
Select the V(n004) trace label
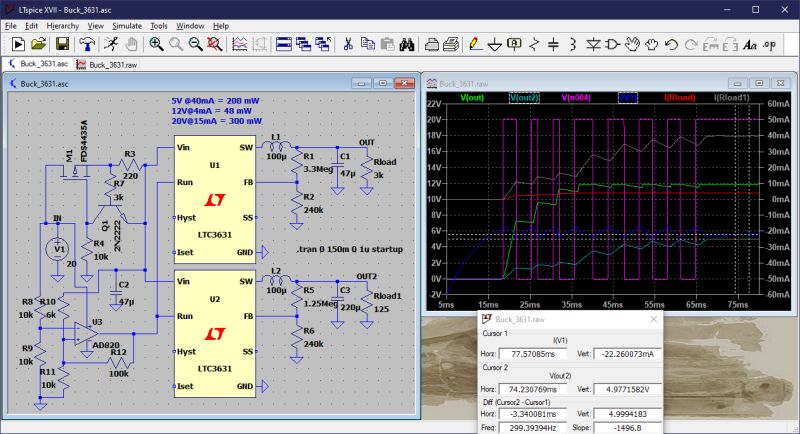[576, 97]
